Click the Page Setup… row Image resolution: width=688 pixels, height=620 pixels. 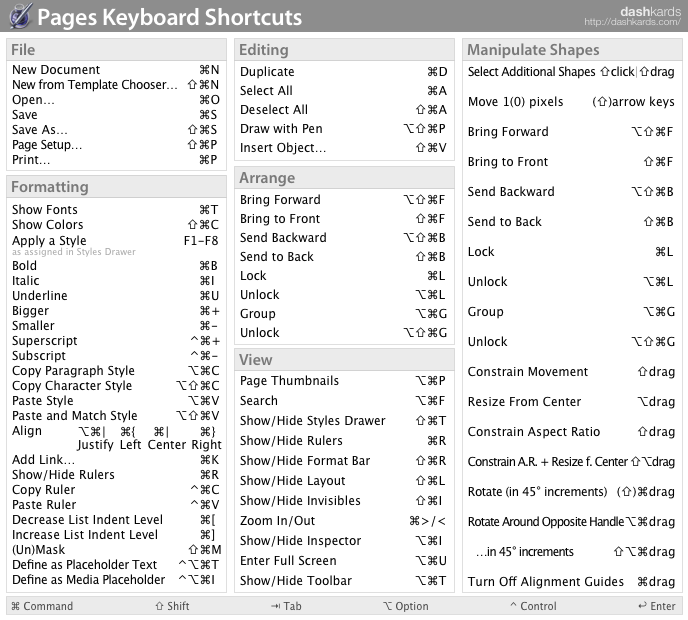pyautogui.click(x=116, y=145)
